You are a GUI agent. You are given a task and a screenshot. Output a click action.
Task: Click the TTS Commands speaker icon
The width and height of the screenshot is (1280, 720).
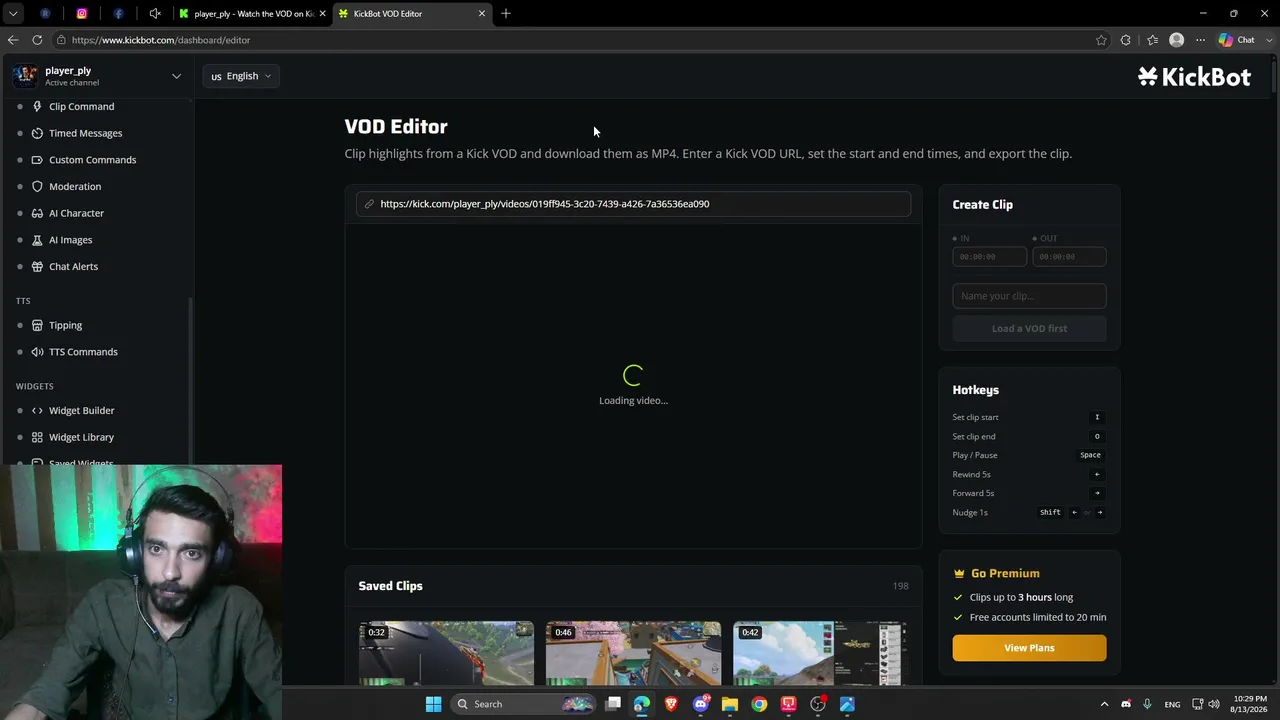pyautogui.click(x=37, y=352)
